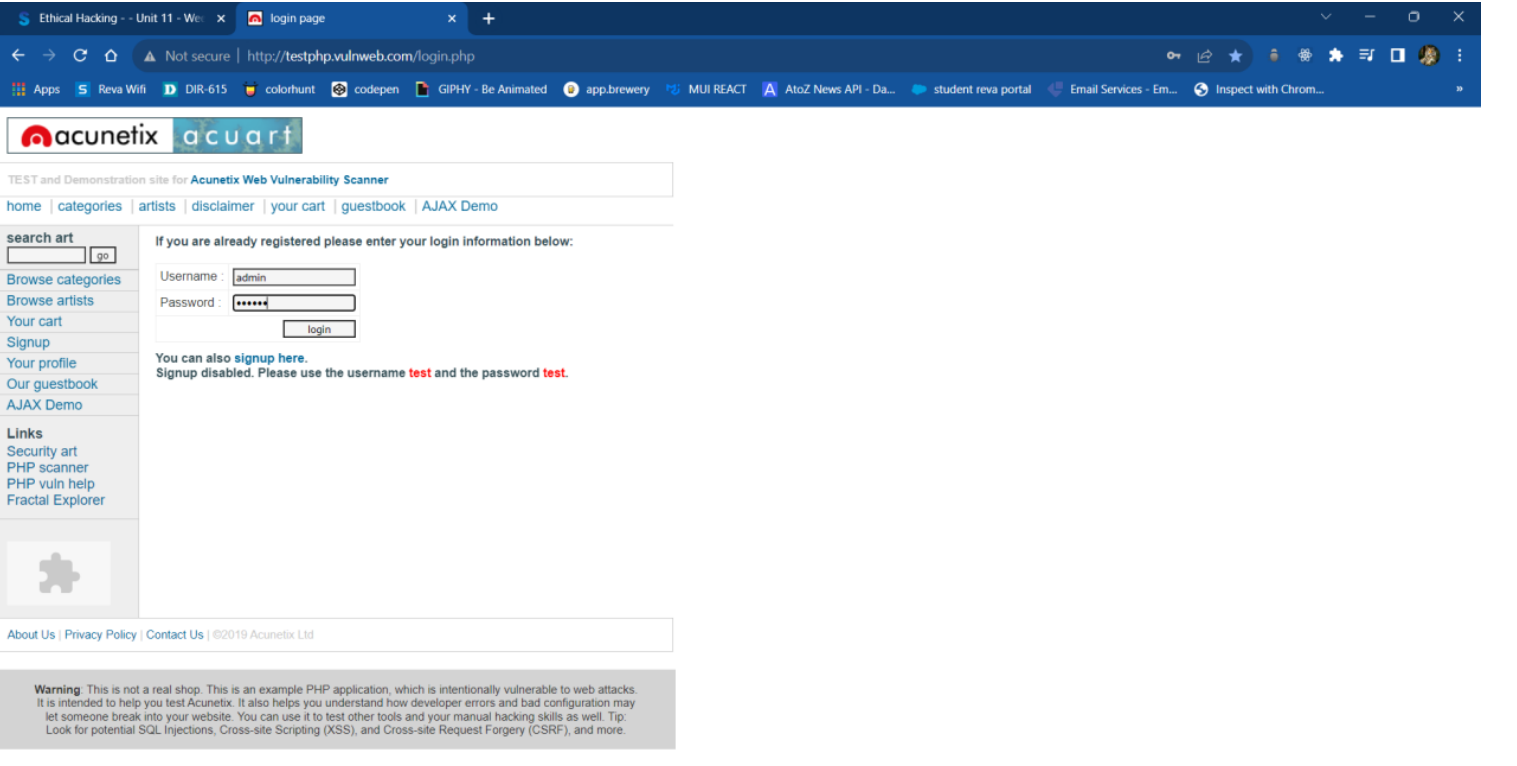Click the Not secure warning icon
Image resolution: width=1517 pixels, height=766 pixels.
coord(150,56)
